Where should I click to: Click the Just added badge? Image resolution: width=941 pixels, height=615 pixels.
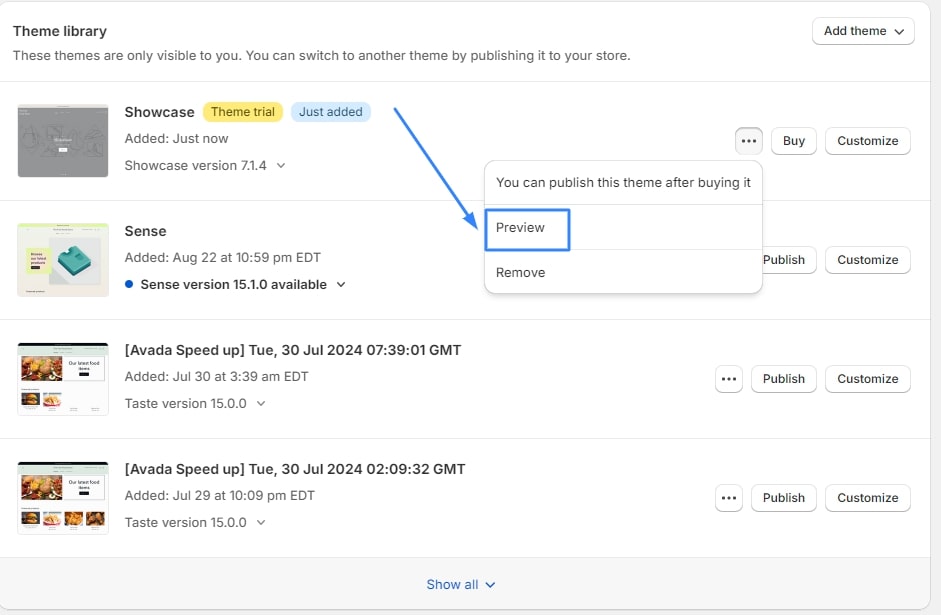[331, 112]
